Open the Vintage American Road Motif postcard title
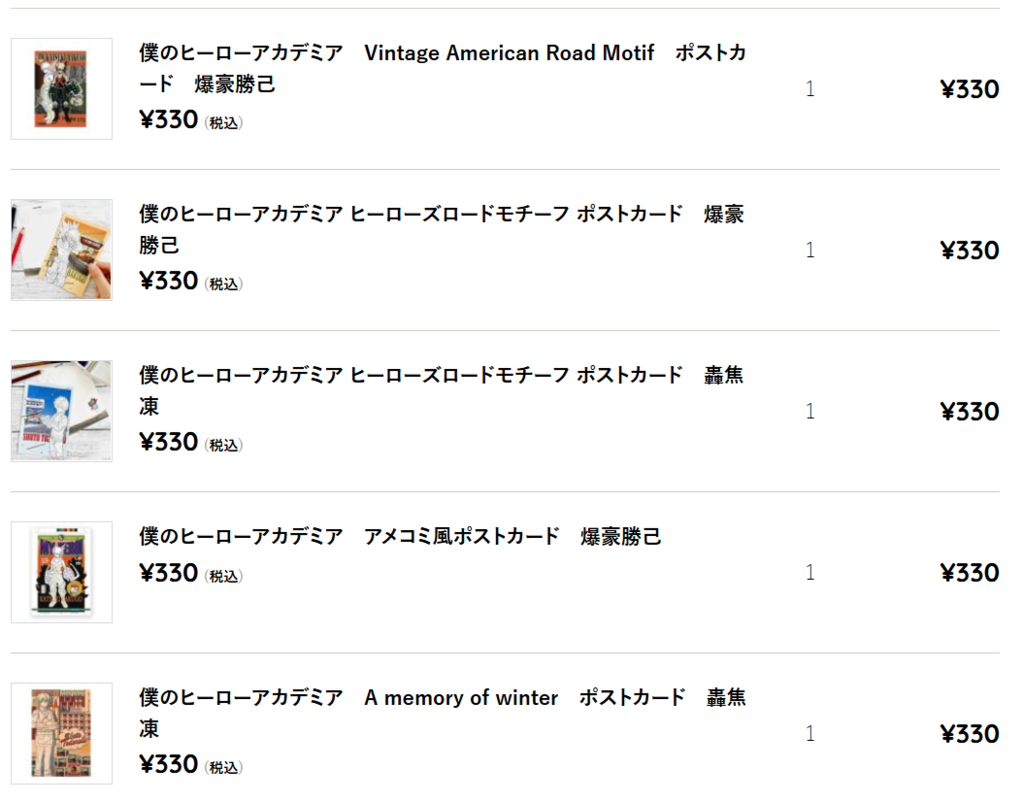The image size is (1024, 802). (x=442, y=68)
